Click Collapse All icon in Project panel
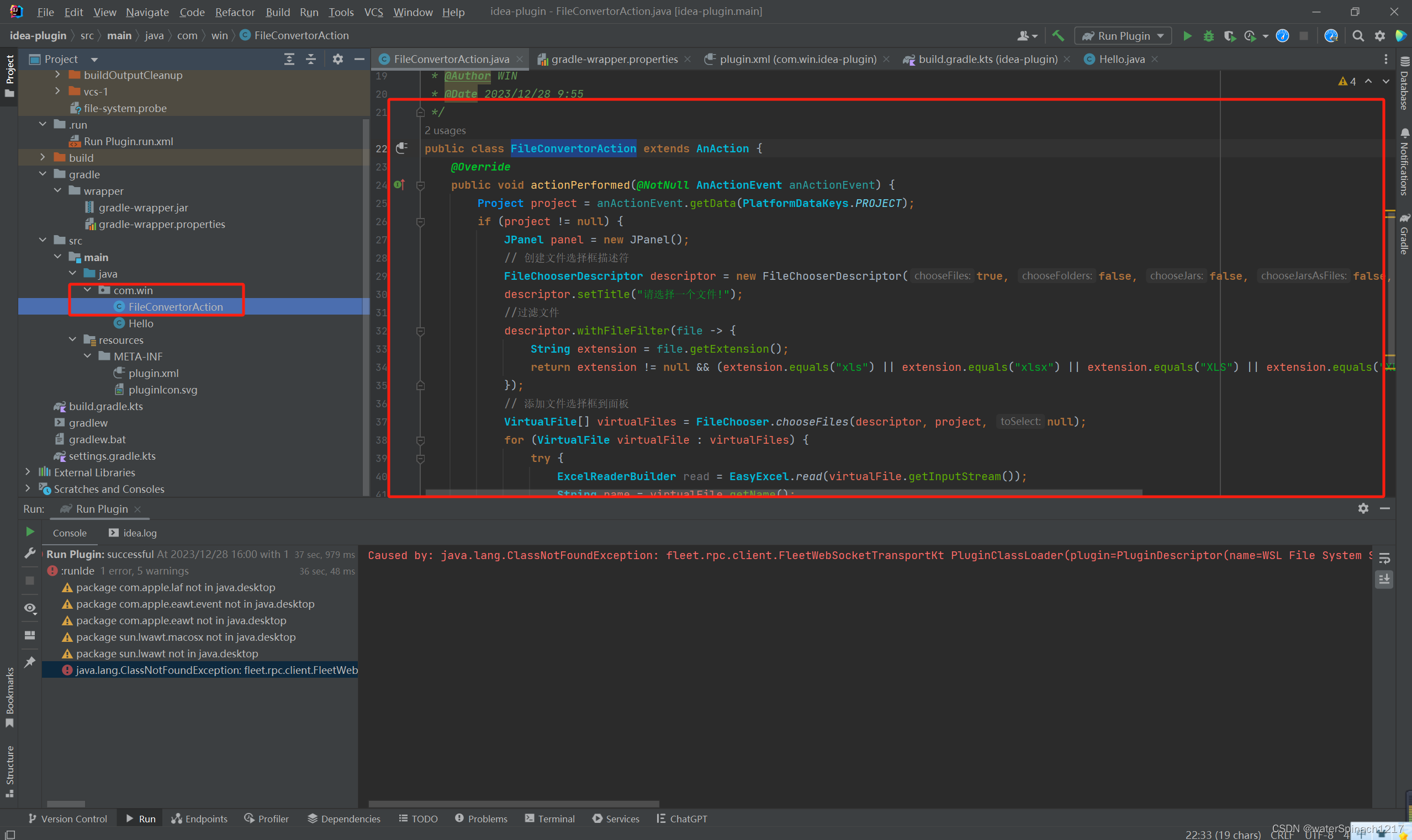 [x=310, y=59]
